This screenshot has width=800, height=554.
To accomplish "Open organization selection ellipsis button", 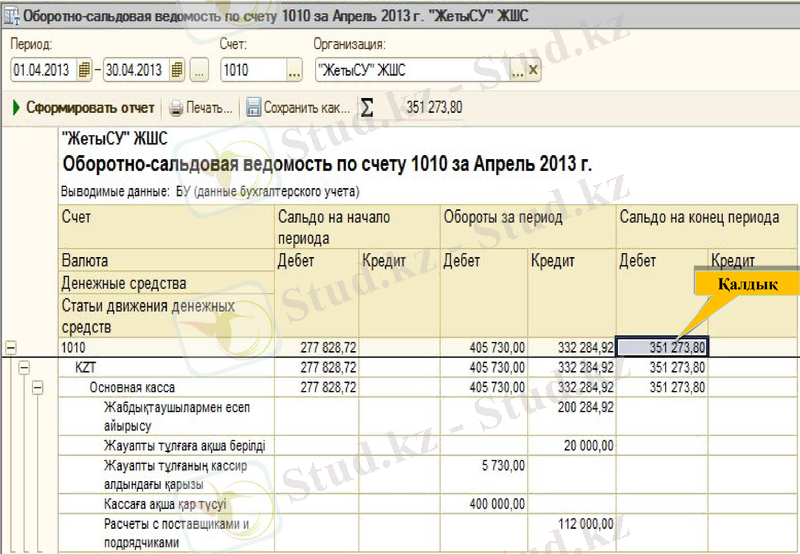I will coord(517,70).
